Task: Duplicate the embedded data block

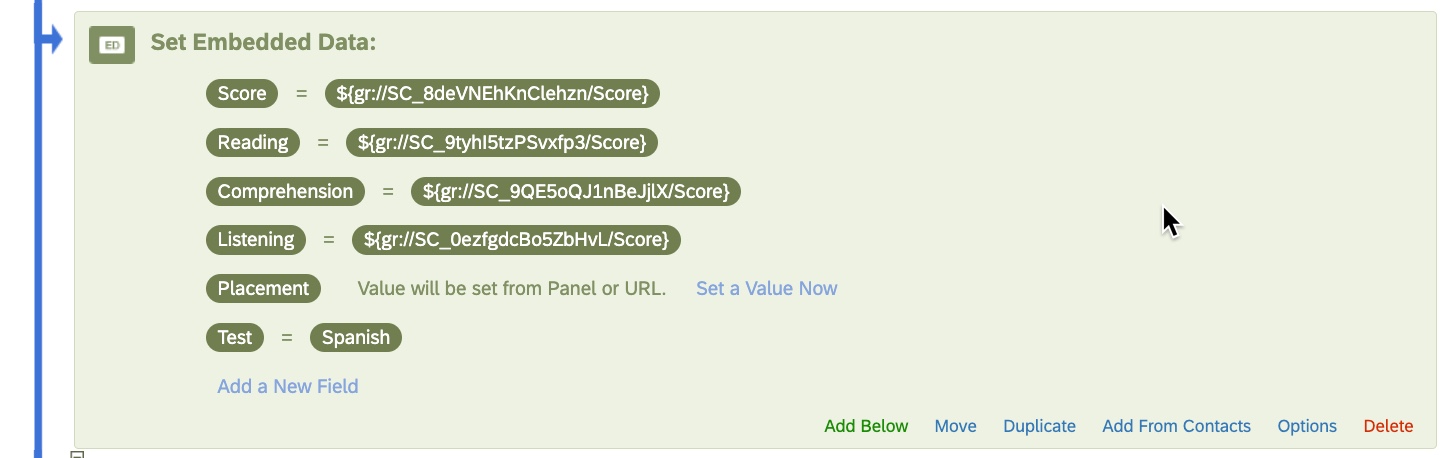Action: [1040, 427]
